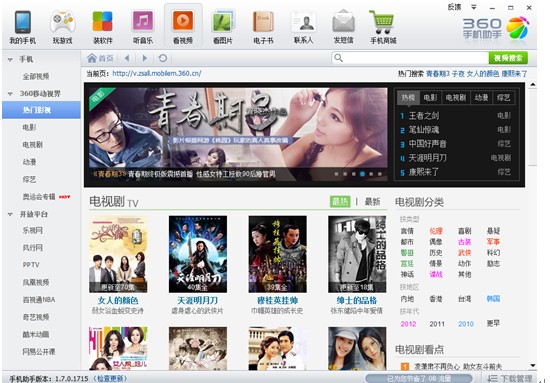
Task: Select 综艺 in sidebar
Action: click(x=29, y=179)
